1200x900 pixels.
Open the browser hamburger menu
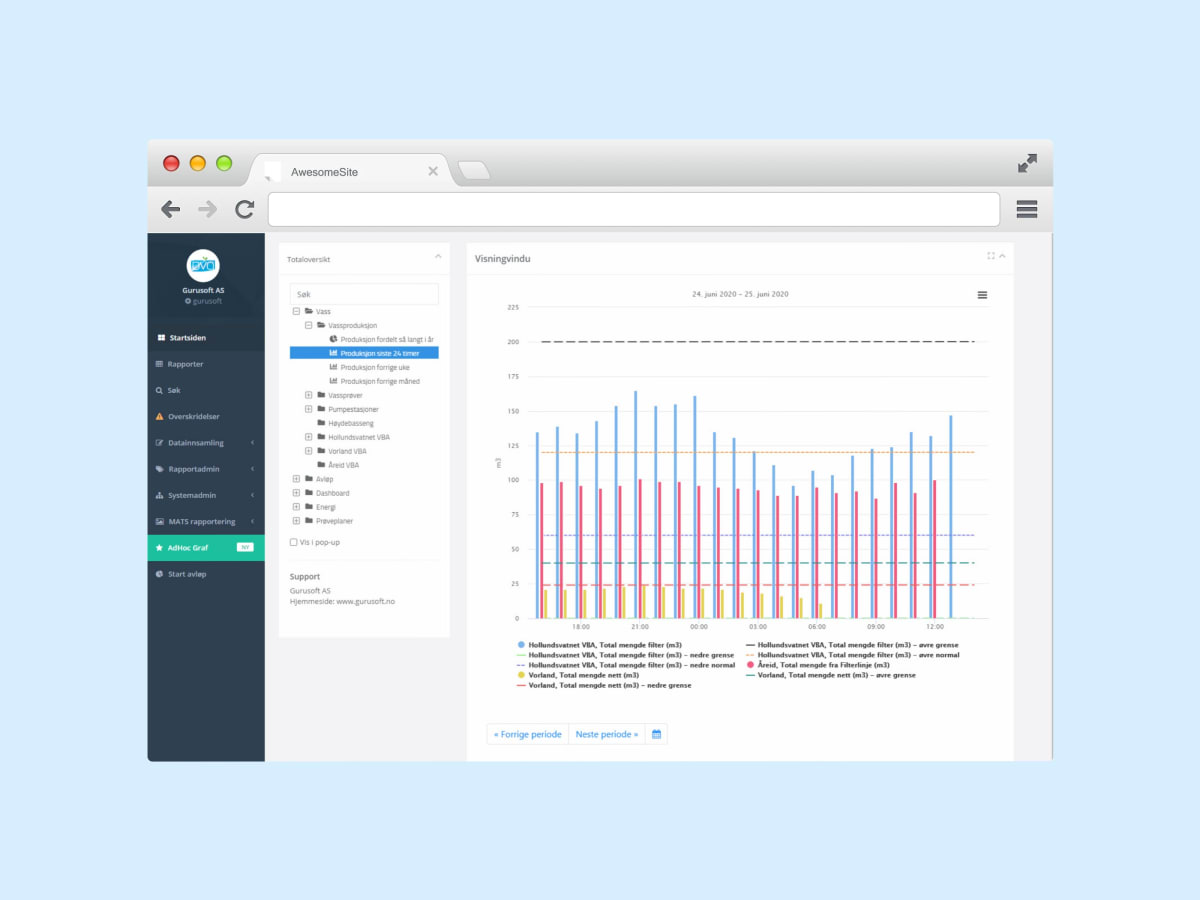(x=1026, y=209)
